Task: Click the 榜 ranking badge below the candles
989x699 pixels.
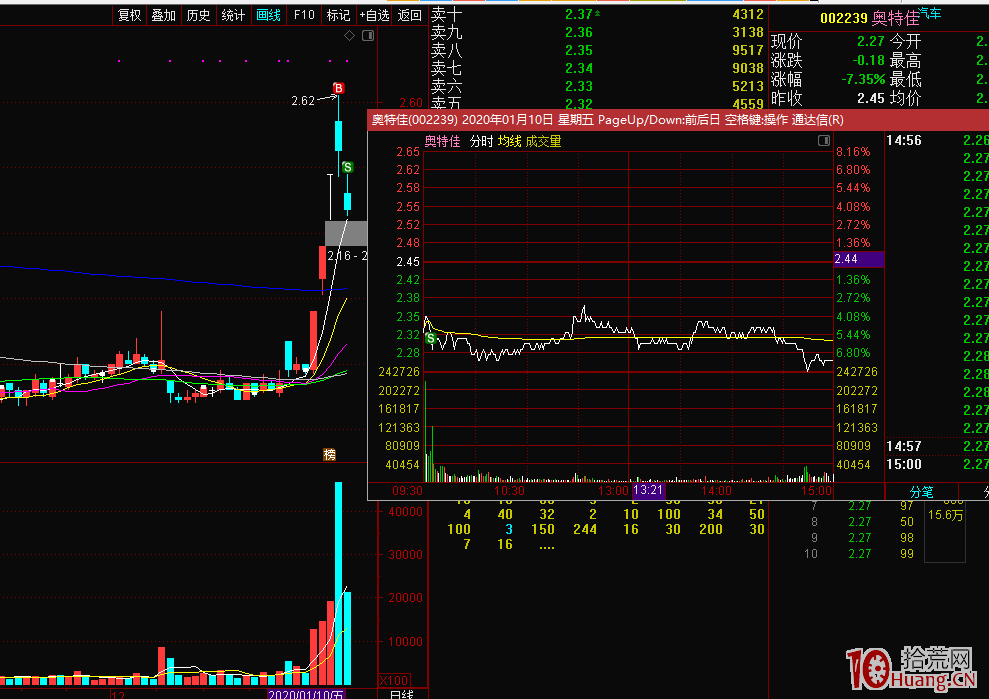Action: pyautogui.click(x=329, y=455)
